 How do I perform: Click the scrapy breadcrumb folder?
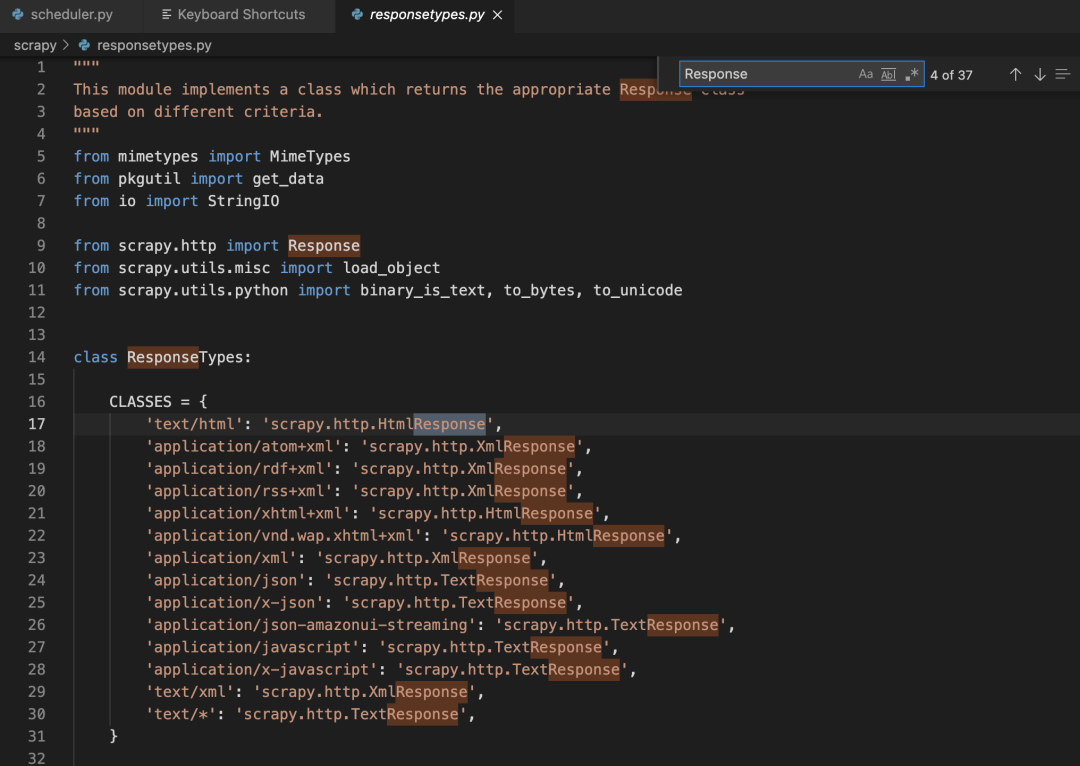35,45
